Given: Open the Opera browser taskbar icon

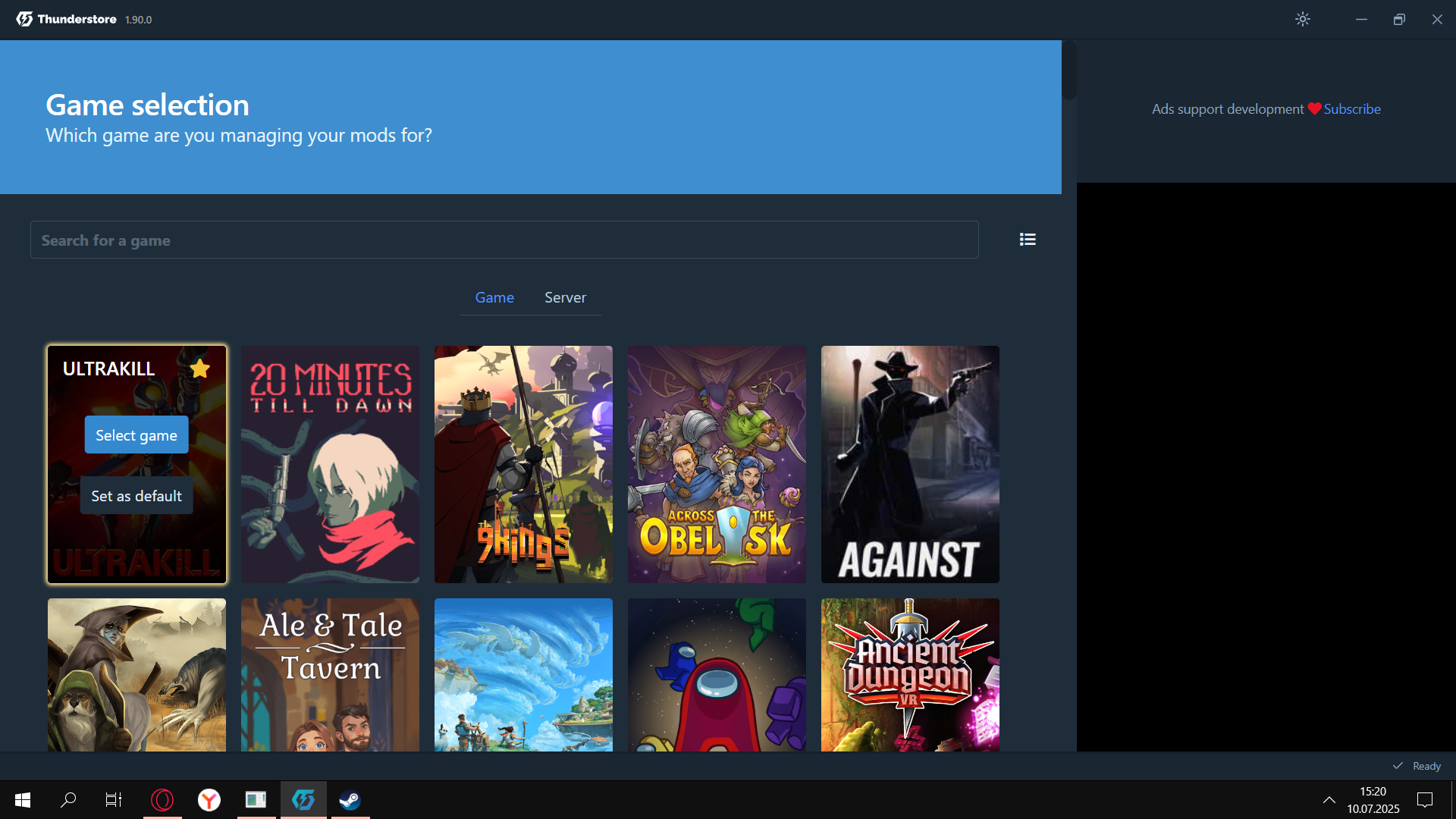Looking at the screenshot, I should point(162,800).
